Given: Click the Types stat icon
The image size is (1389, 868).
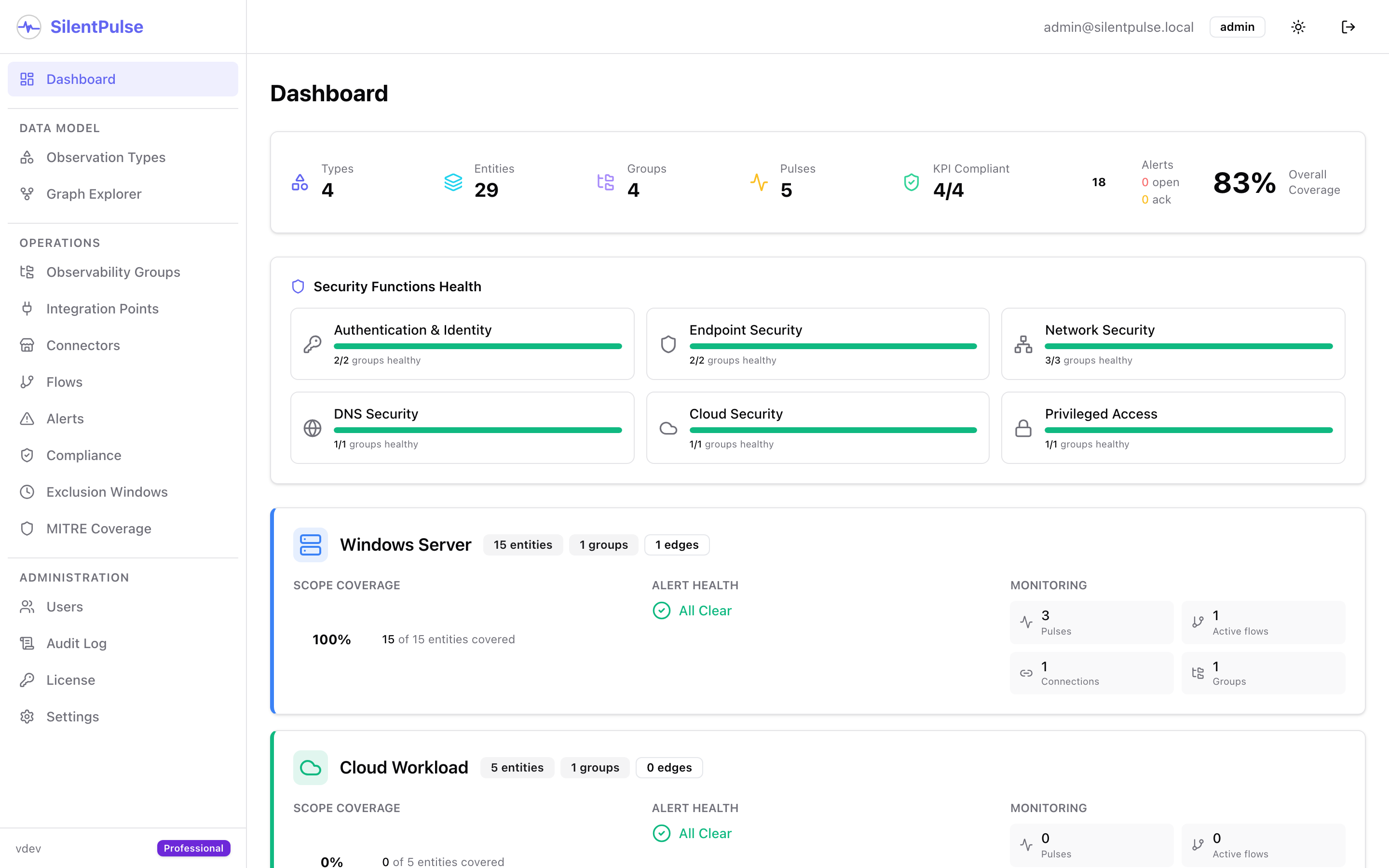Looking at the screenshot, I should click(x=300, y=183).
